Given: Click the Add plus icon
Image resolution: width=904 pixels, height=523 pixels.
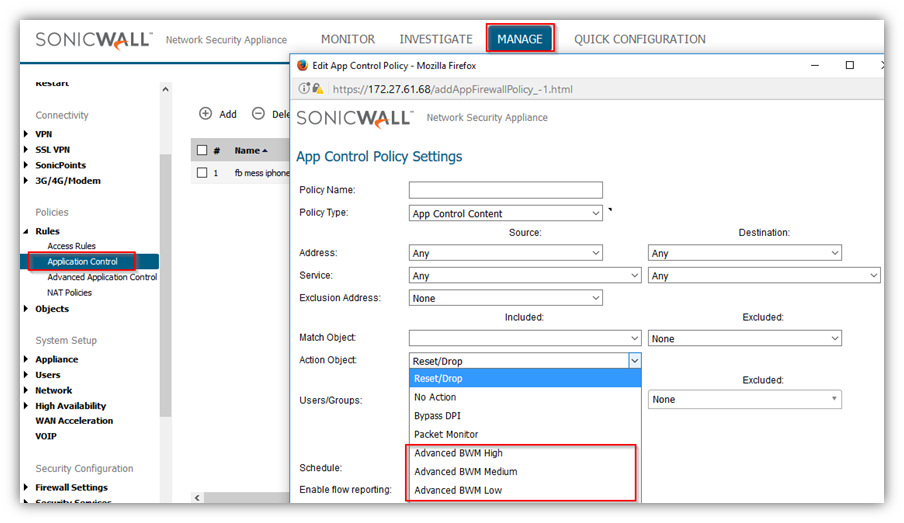Looking at the screenshot, I should click(x=205, y=114).
